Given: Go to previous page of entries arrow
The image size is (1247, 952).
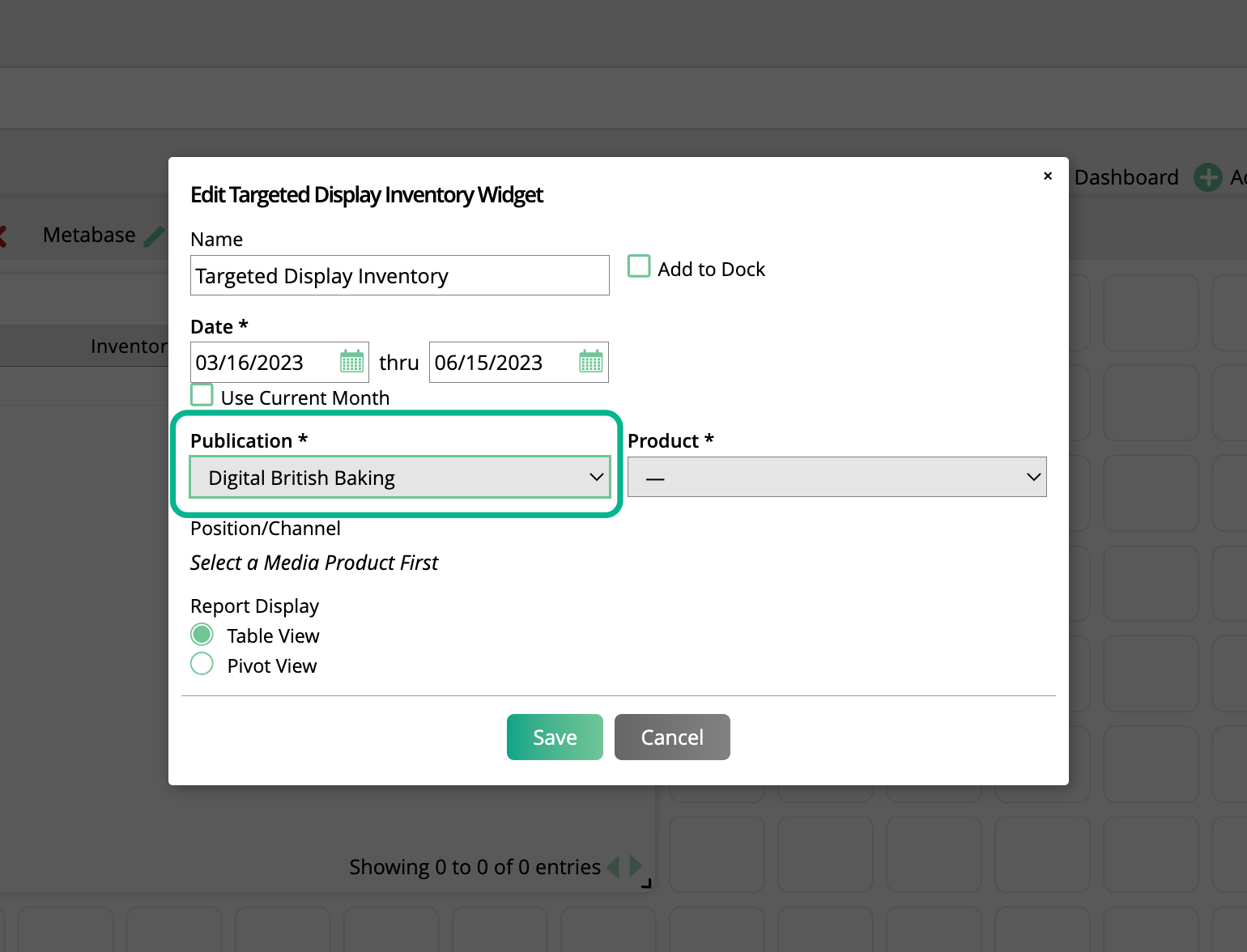Looking at the screenshot, I should pos(613,867).
